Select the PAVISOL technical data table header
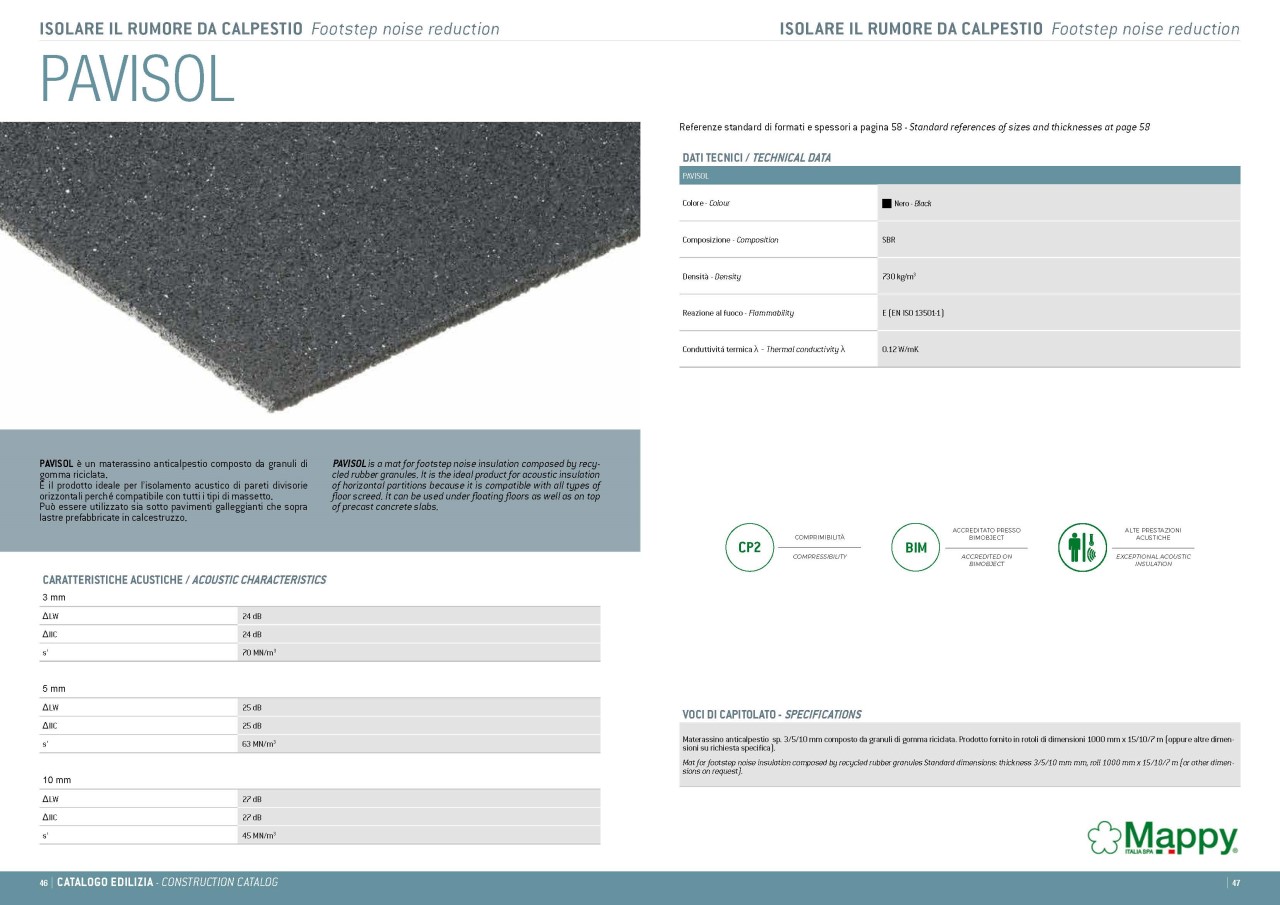Viewport: 1280px width, 905px height. [x=959, y=175]
